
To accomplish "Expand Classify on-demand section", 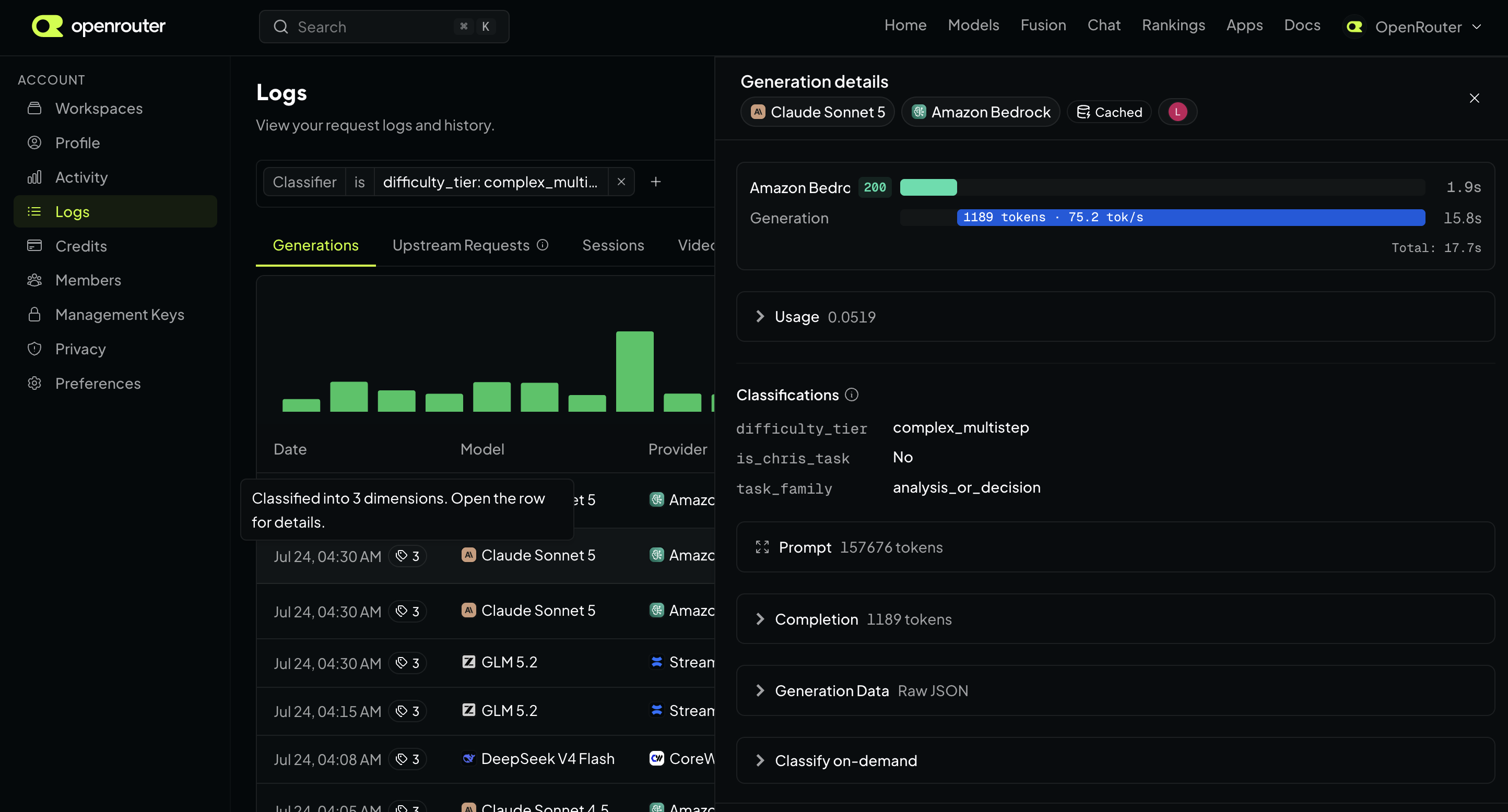I will [1115, 760].
